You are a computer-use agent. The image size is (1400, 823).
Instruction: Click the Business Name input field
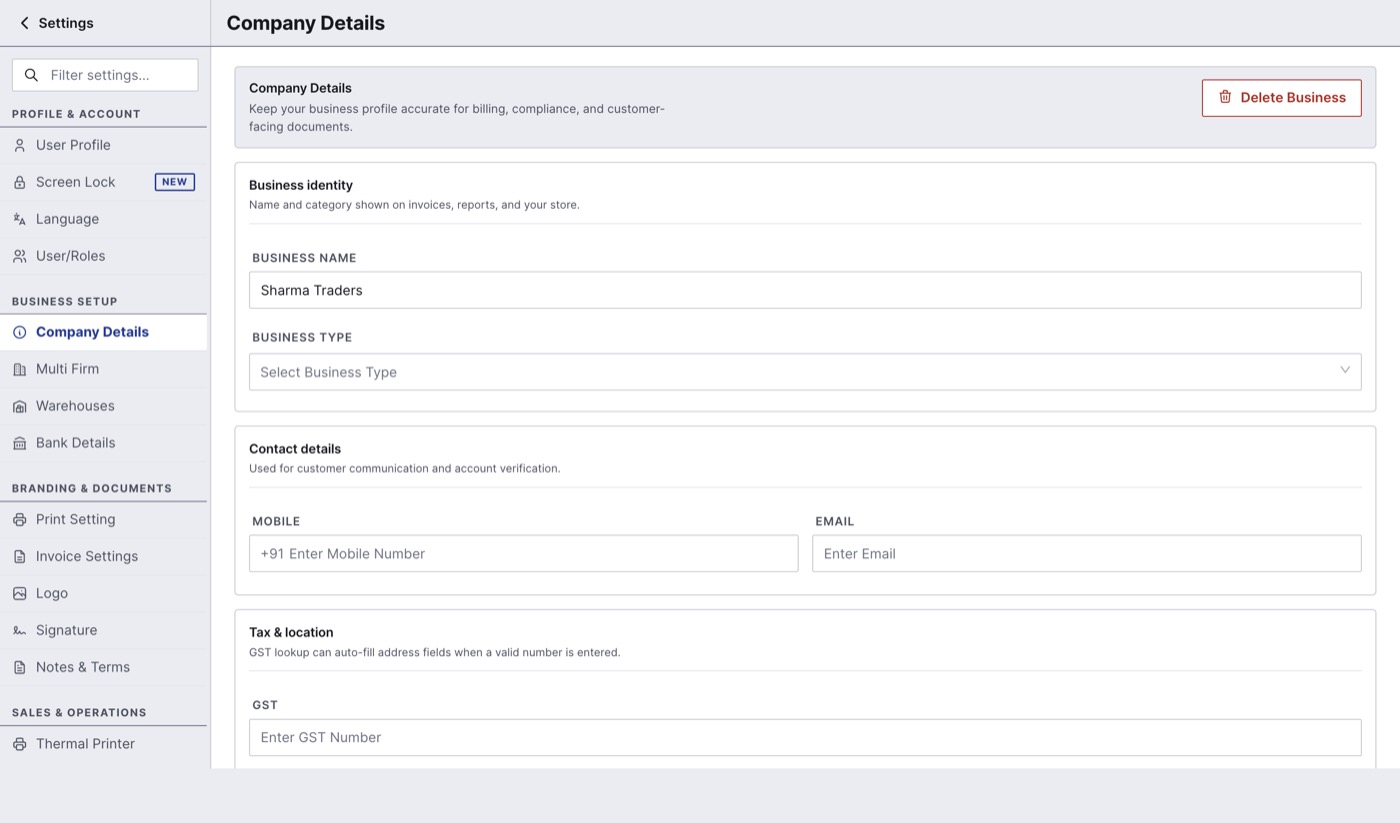click(x=805, y=290)
